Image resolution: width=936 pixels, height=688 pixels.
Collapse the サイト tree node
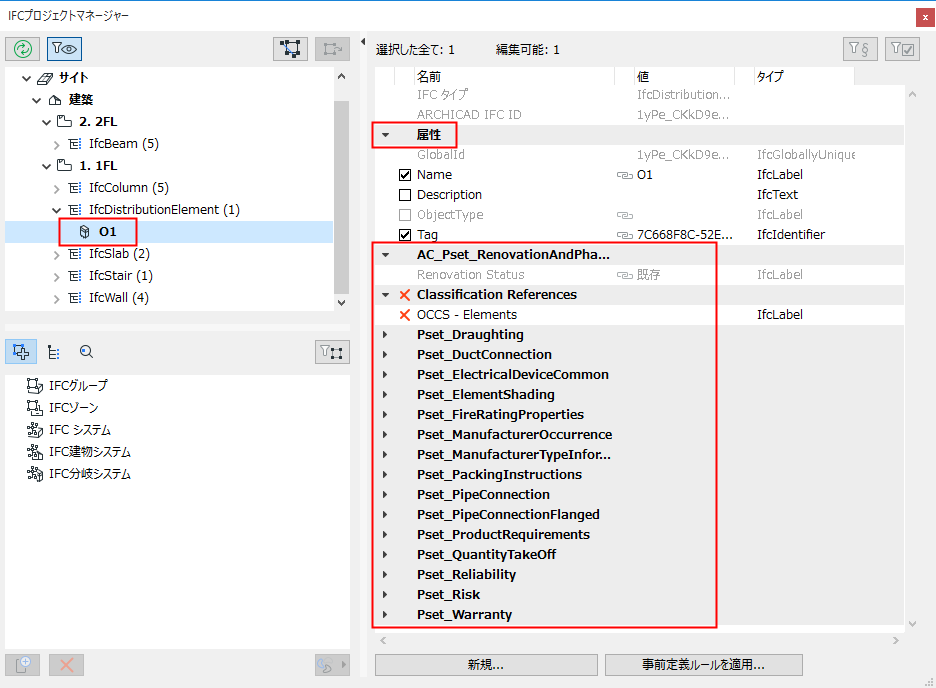point(26,78)
